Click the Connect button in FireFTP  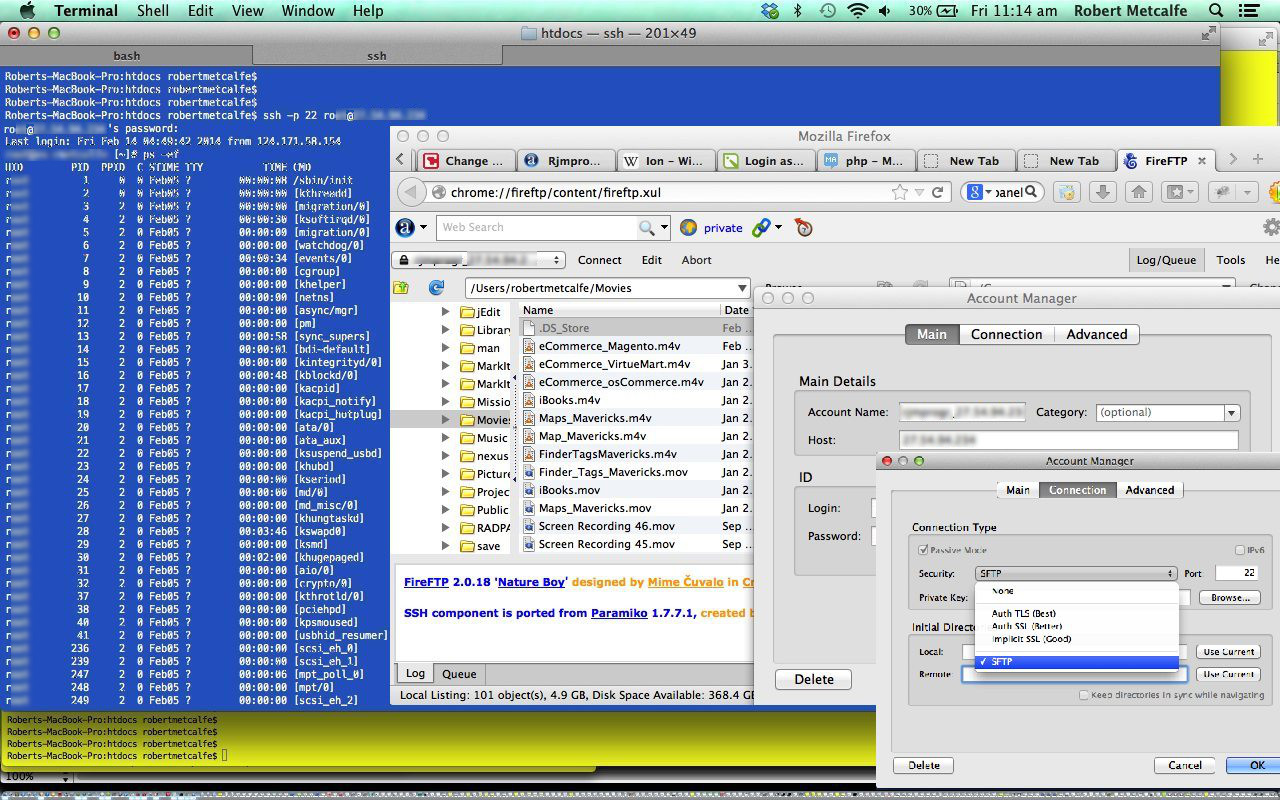click(x=600, y=260)
